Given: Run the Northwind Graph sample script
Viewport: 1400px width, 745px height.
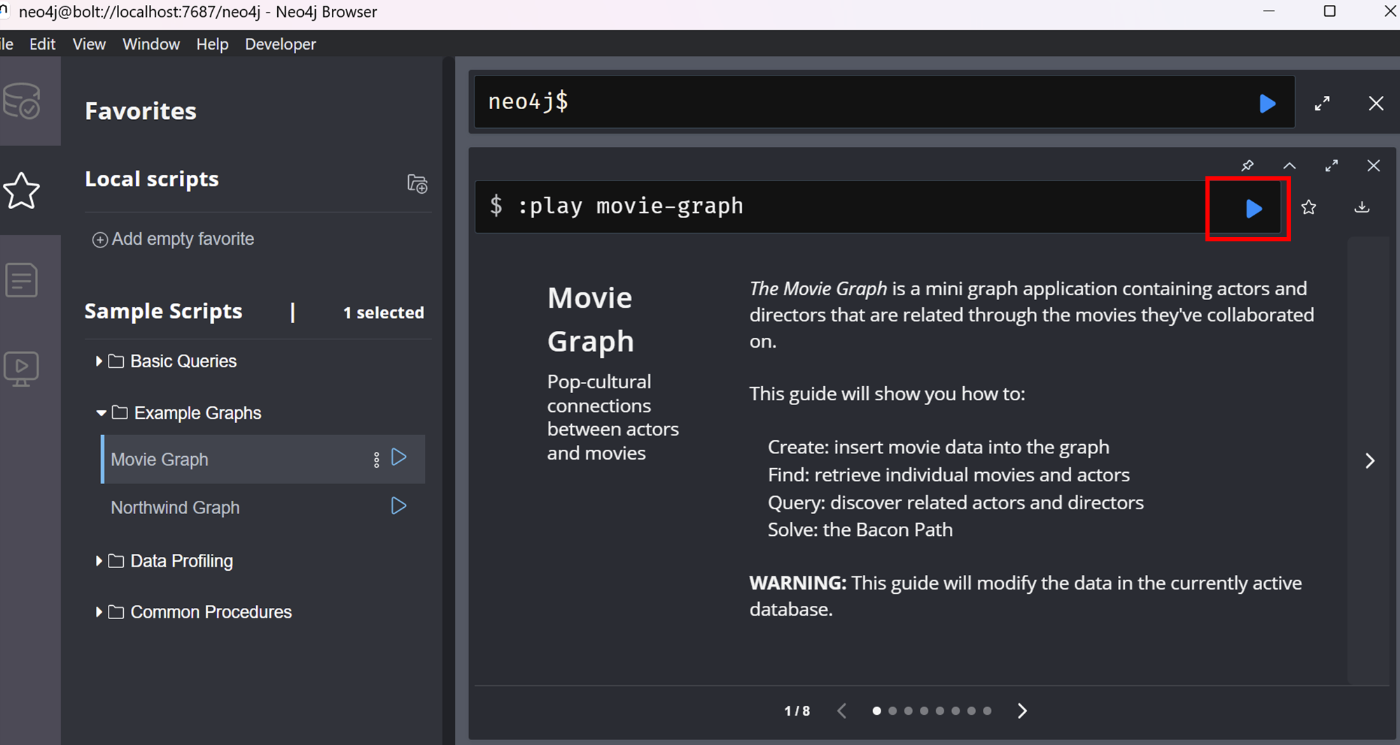Looking at the screenshot, I should click(x=399, y=506).
